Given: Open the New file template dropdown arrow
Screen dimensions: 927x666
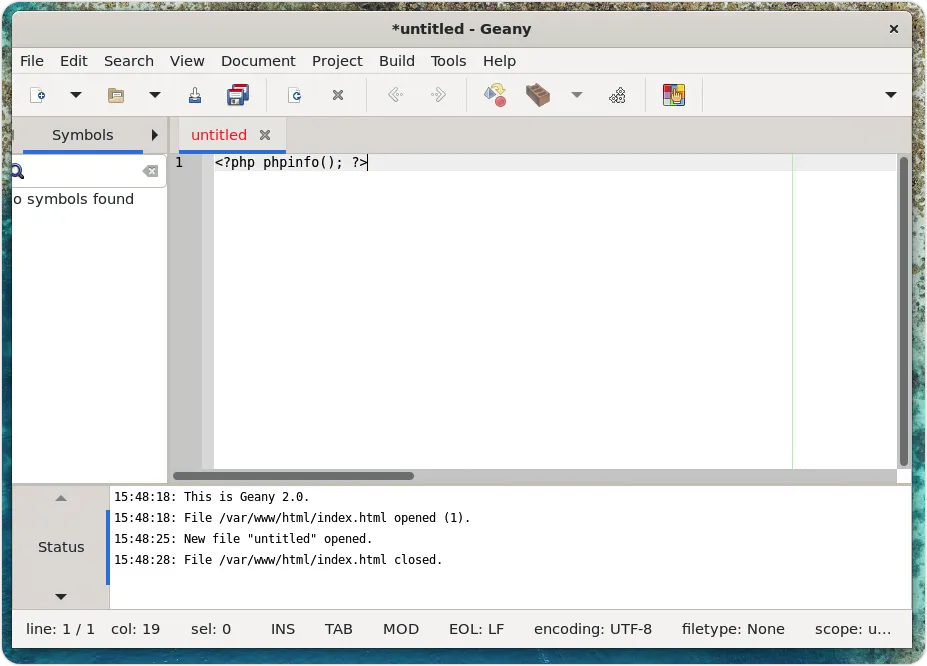Looking at the screenshot, I should point(76,95).
